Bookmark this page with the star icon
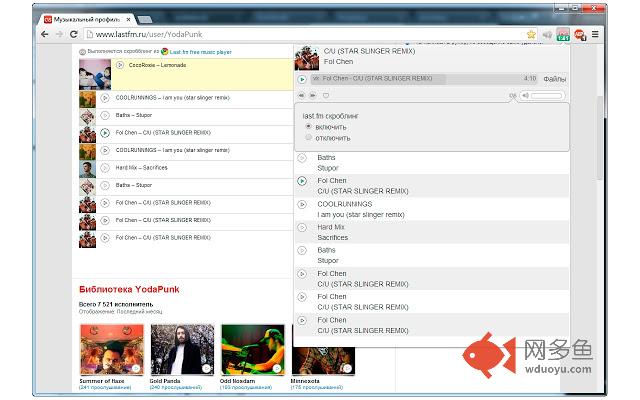 [531, 34]
